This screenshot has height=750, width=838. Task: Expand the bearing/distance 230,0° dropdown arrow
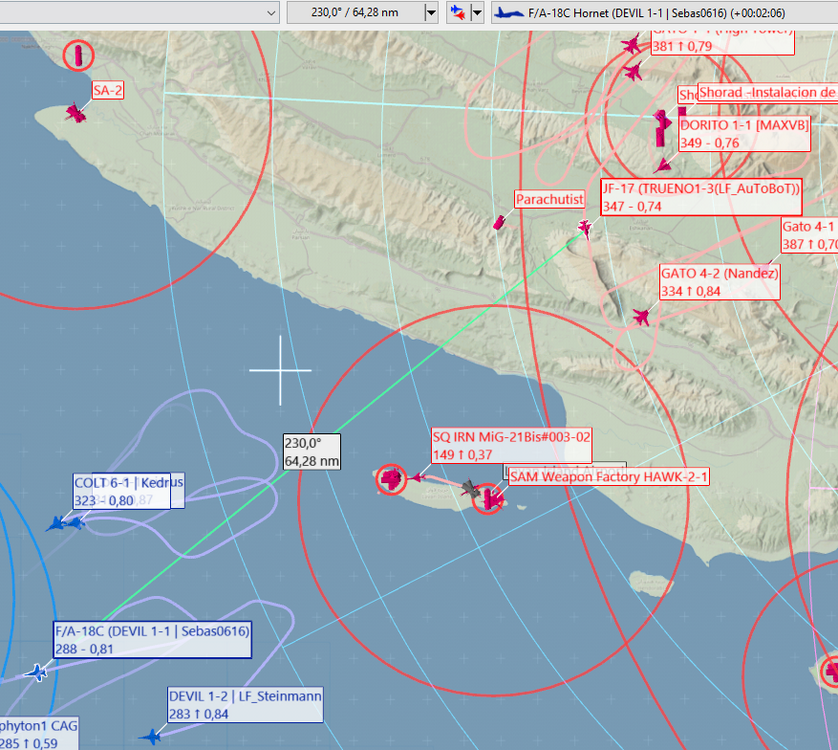click(431, 12)
